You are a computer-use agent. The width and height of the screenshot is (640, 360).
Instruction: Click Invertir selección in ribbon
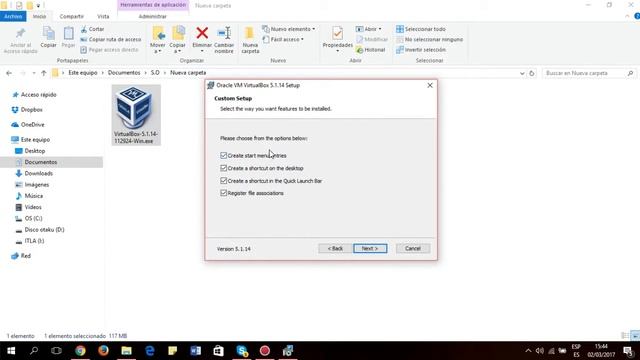point(421,50)
